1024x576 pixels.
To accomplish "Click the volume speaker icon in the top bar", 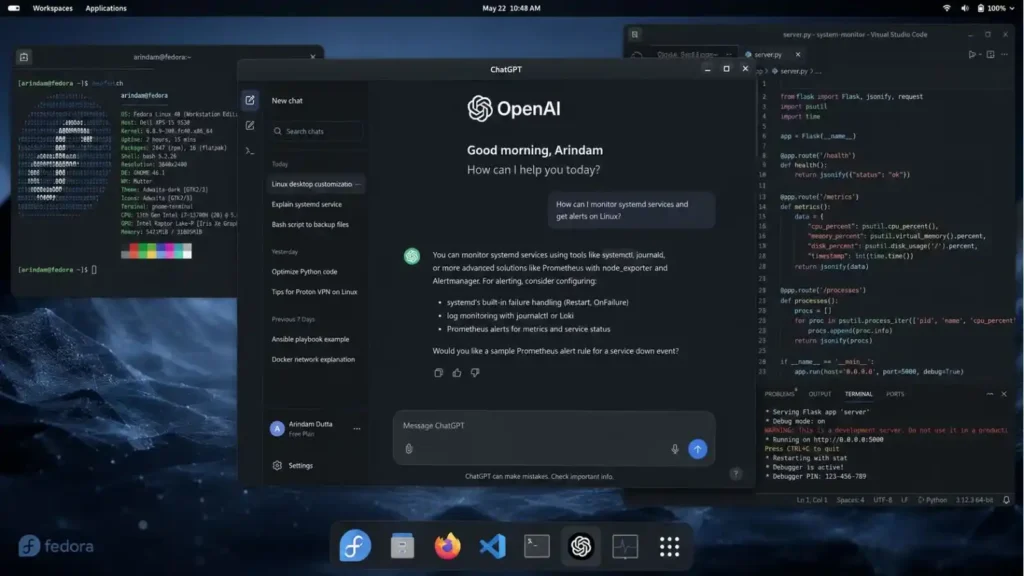I will coord(965,8).
